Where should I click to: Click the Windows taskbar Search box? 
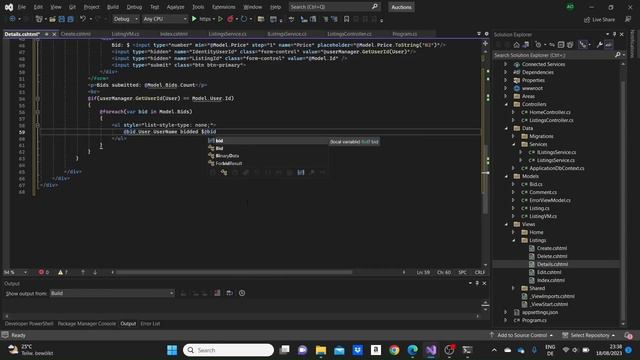pos(228,350)
